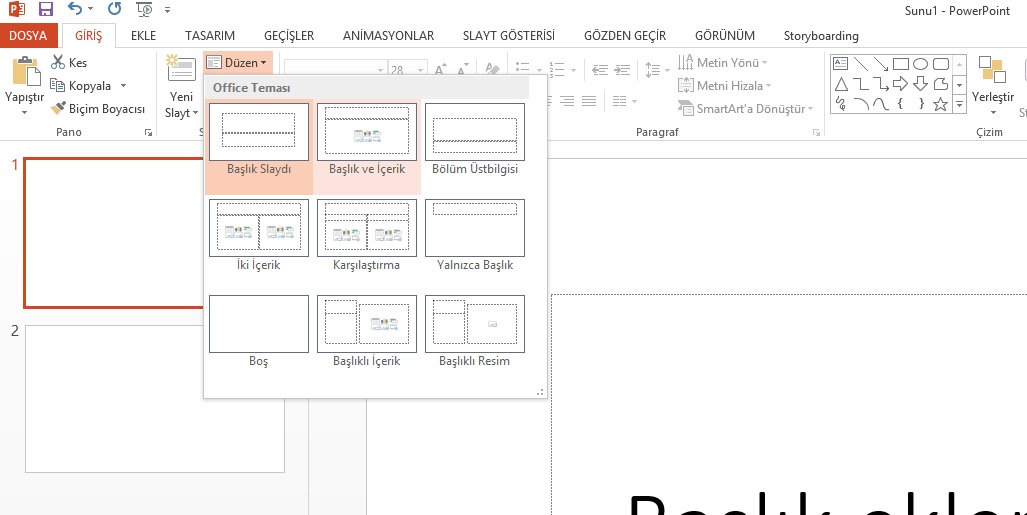Toggle the numbered list icon
The width and height of the screenshot is (1027, 515).
coord(557,69)
